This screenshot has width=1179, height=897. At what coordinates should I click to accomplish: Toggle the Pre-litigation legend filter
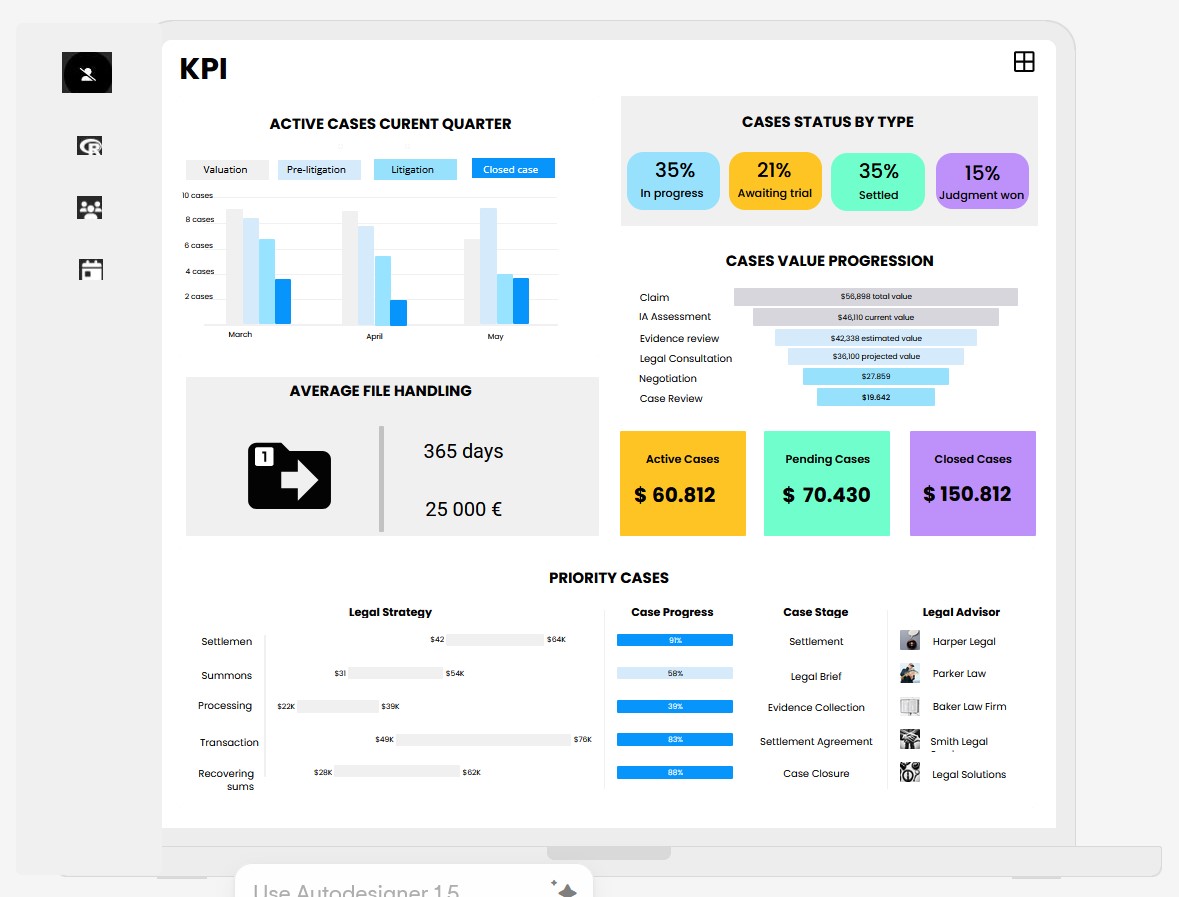pos(317,169)
